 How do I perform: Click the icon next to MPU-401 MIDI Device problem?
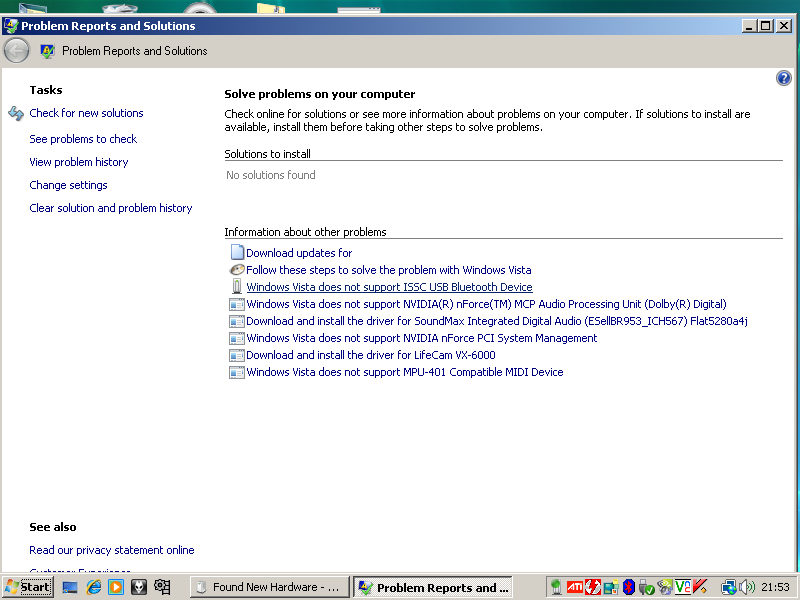click(x=237, y=372)
